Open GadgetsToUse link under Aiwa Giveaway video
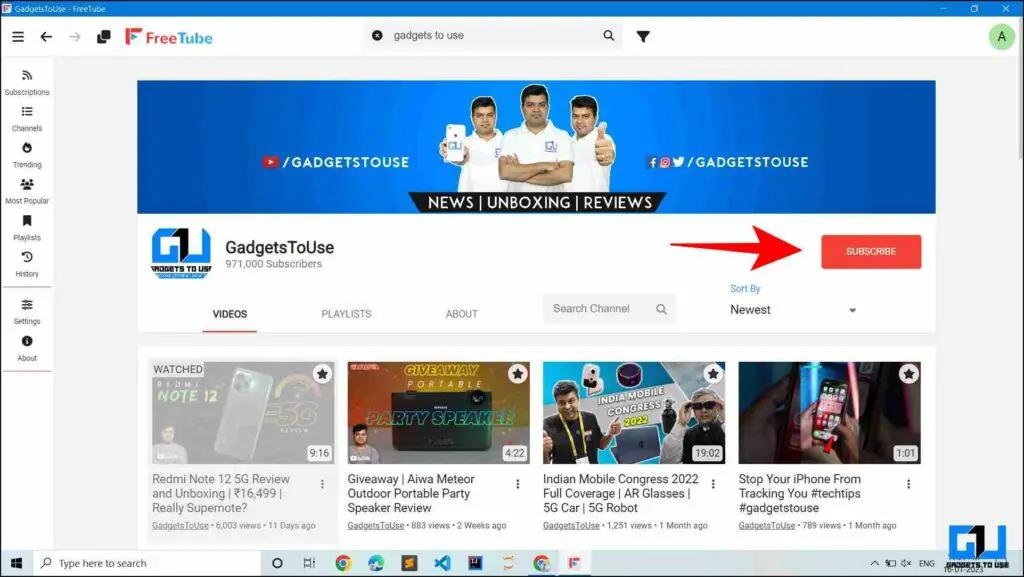Image resolution: width=1024 pixels, height=577 pixels. tap(376, 525)
